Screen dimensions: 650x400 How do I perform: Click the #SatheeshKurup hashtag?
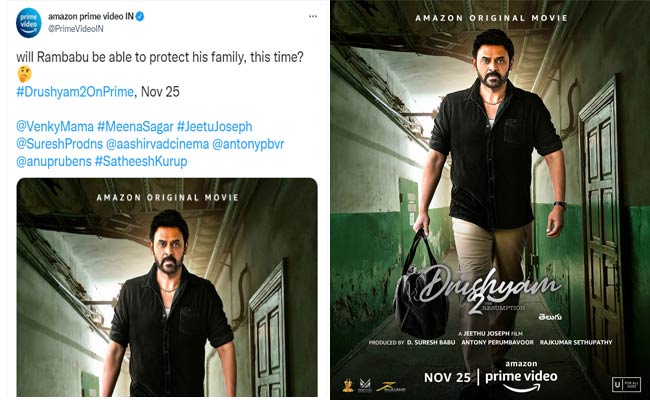[x=141, y=161]
